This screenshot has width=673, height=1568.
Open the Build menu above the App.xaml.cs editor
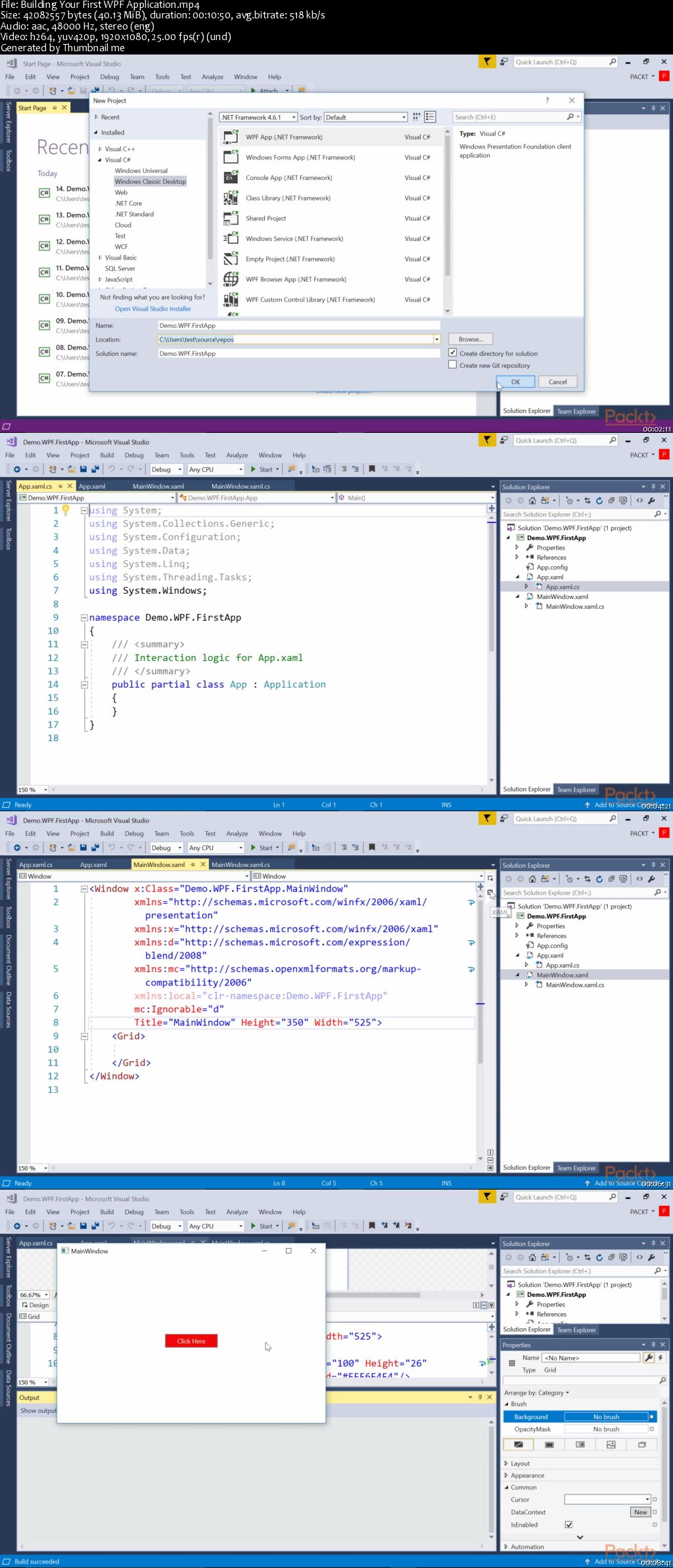107,455
